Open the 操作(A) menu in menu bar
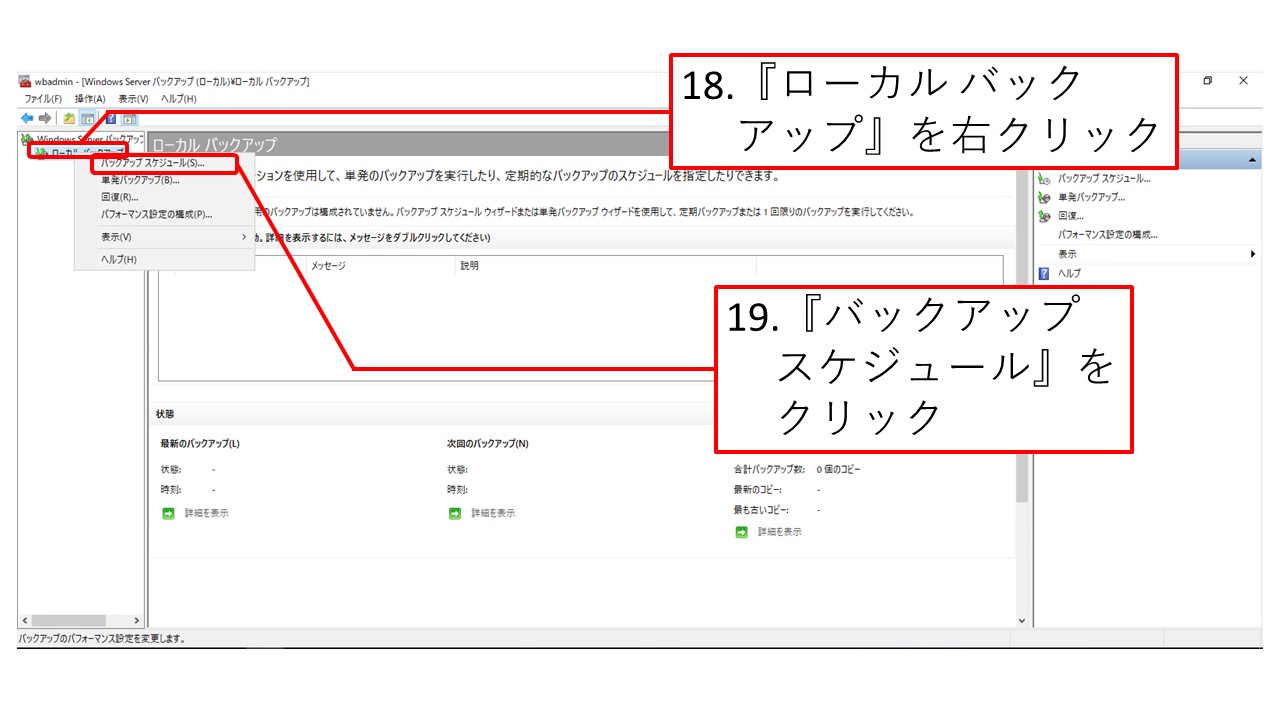Viewport: 1280px width, 720px height. click(x=90, y=99)
